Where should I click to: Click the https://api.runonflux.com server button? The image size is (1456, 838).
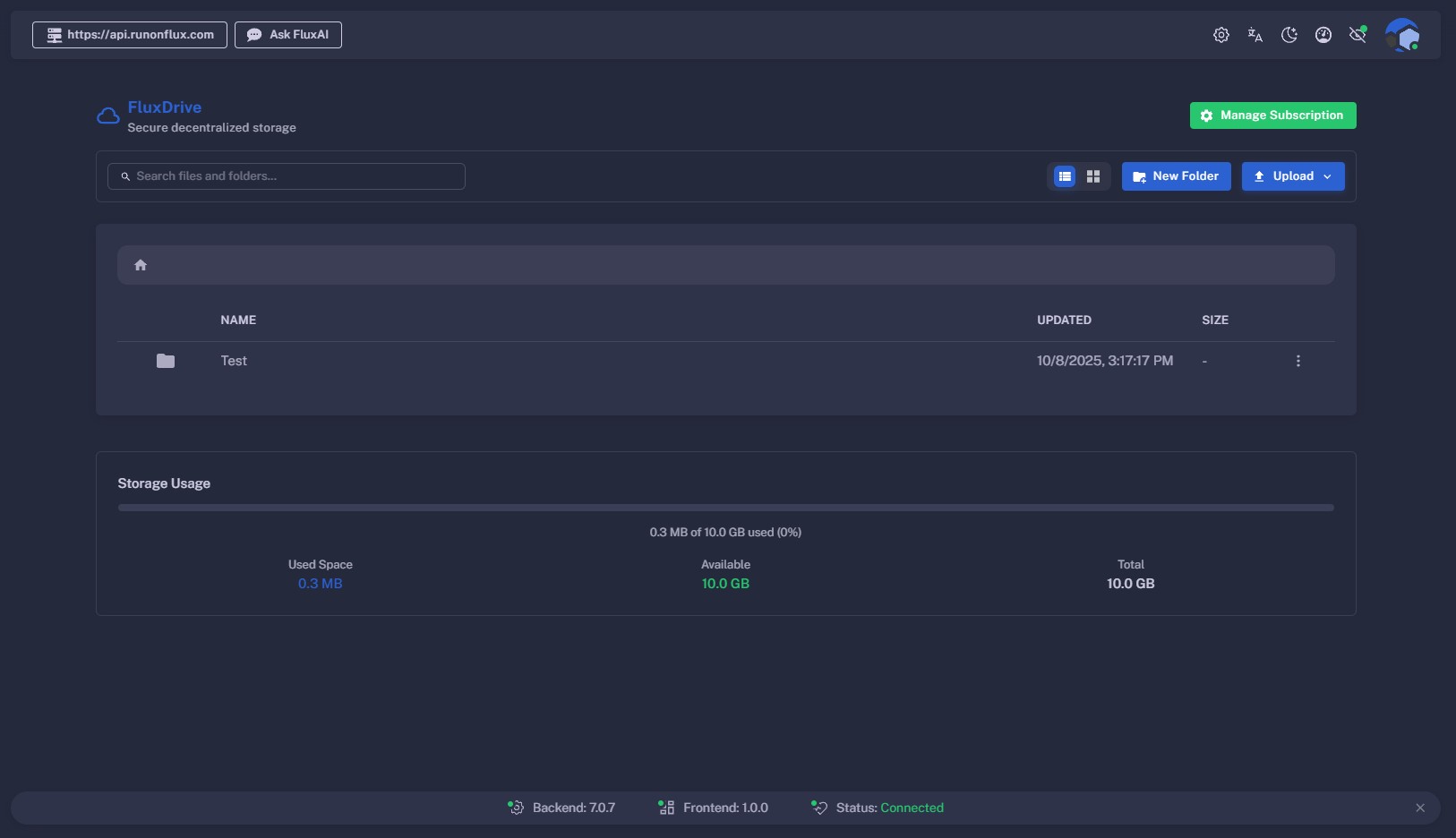pos(130,35)
